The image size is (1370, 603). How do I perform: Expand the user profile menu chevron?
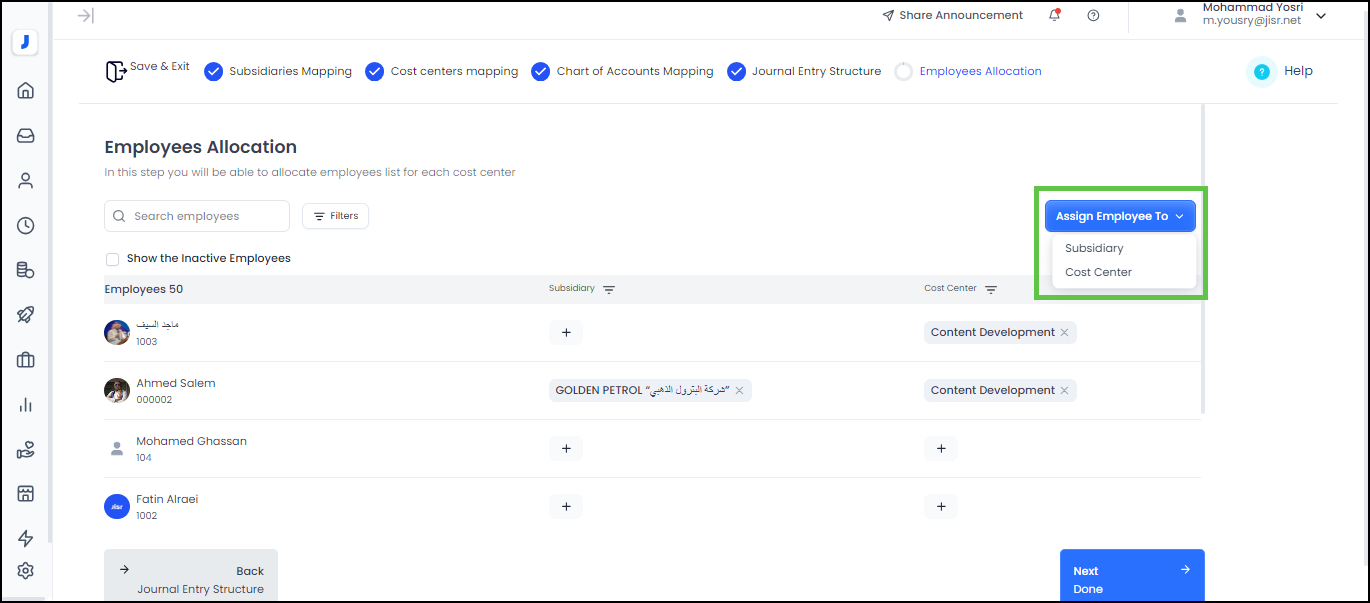(x=1321, y=16)
